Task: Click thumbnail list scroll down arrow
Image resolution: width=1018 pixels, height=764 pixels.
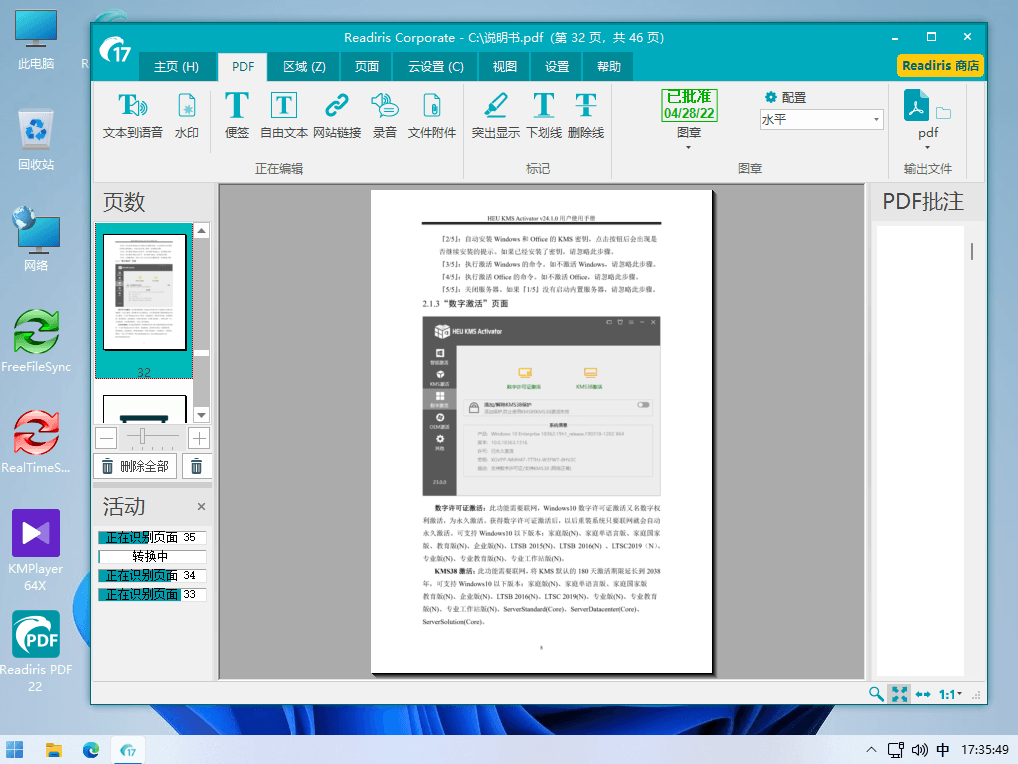Action: click(x=202, y=415)
